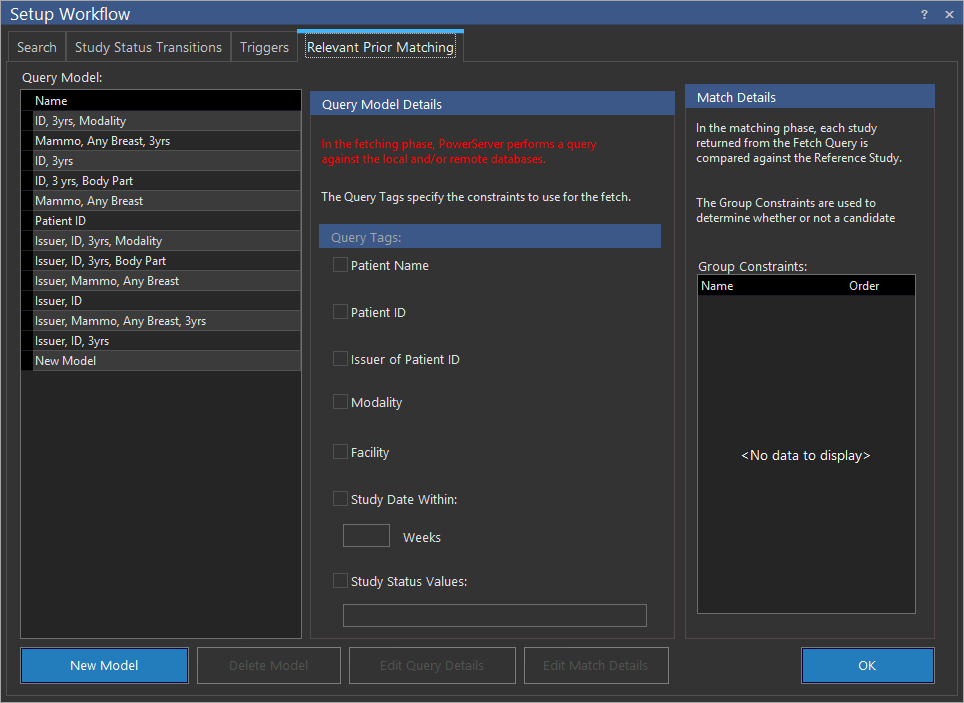Enable the Patient Name checkbox
This screenshot has height=703, width=964.
[341, 265]
